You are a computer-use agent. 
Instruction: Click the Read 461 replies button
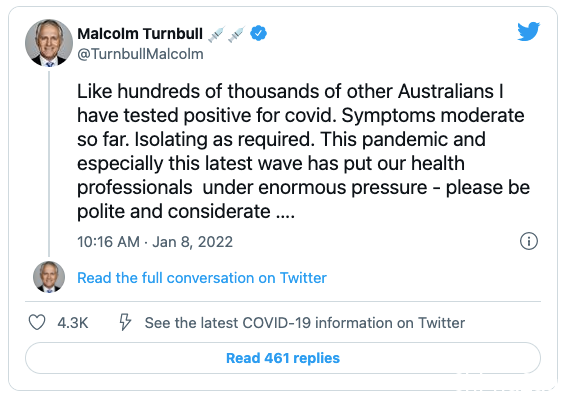click(283, 358)
